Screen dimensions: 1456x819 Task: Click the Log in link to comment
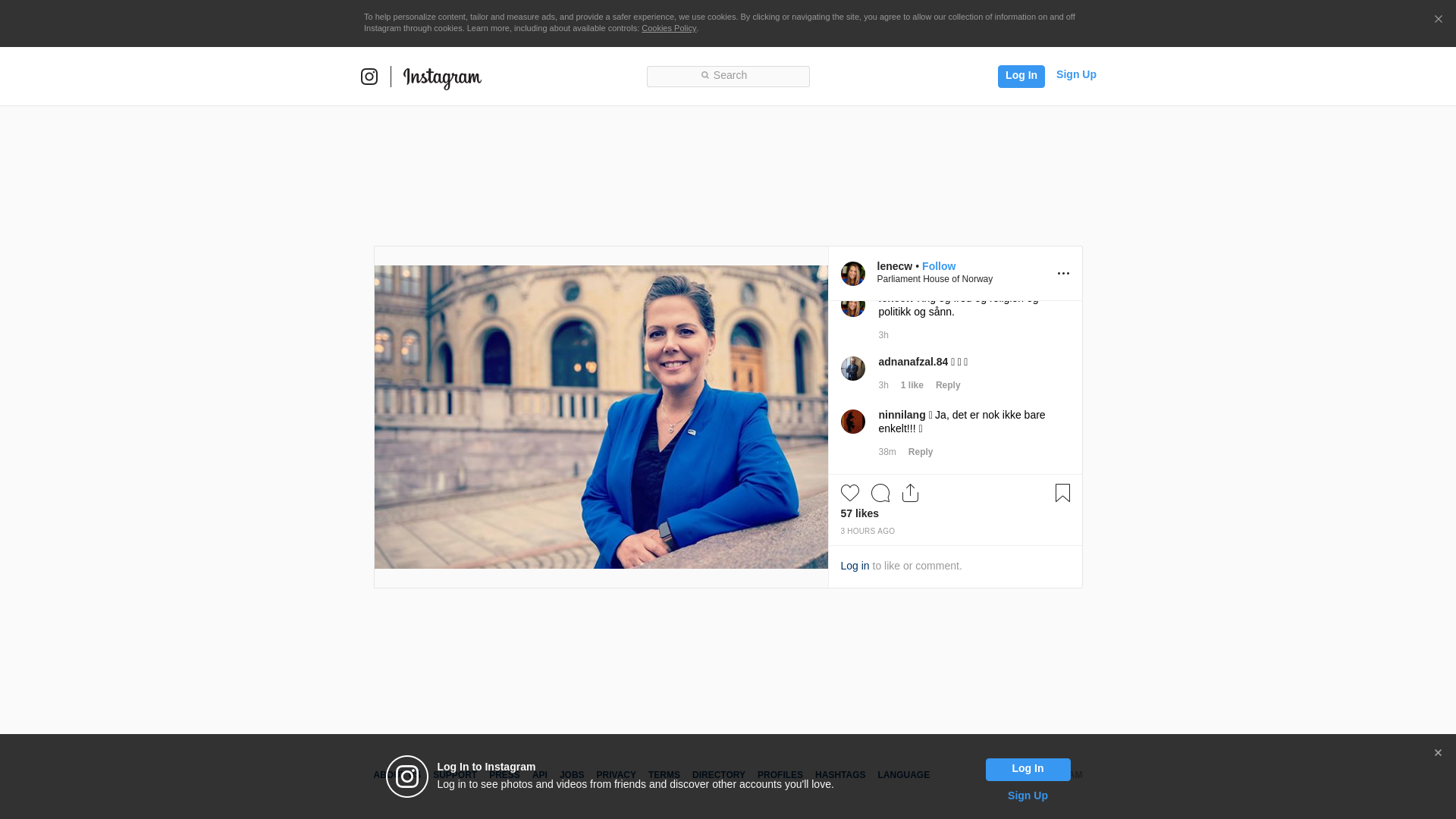pyautogui.click(x=855, y=566)
